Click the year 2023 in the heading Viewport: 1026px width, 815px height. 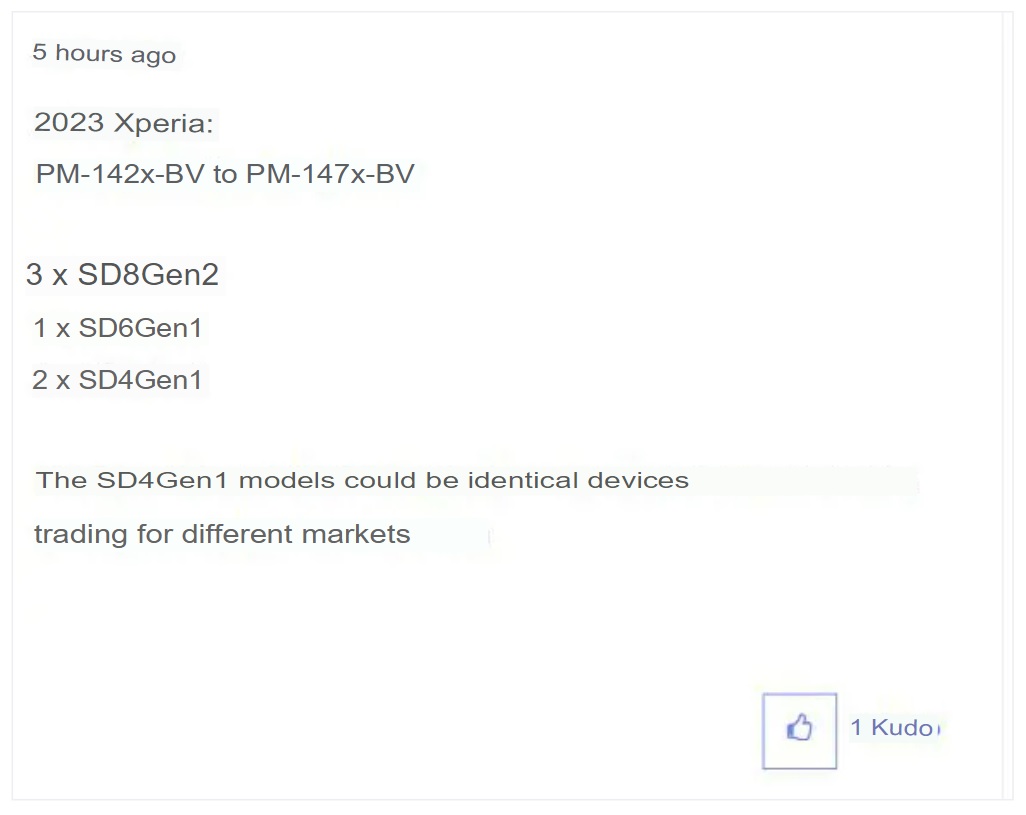tap(69, 122)
